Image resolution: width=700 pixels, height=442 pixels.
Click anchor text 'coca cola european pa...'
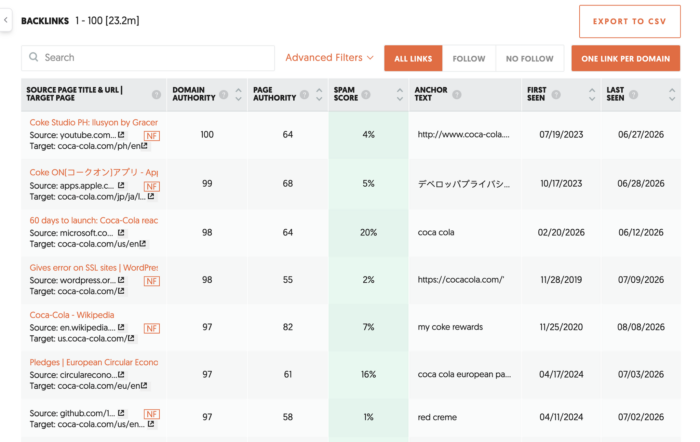point(464,374)
